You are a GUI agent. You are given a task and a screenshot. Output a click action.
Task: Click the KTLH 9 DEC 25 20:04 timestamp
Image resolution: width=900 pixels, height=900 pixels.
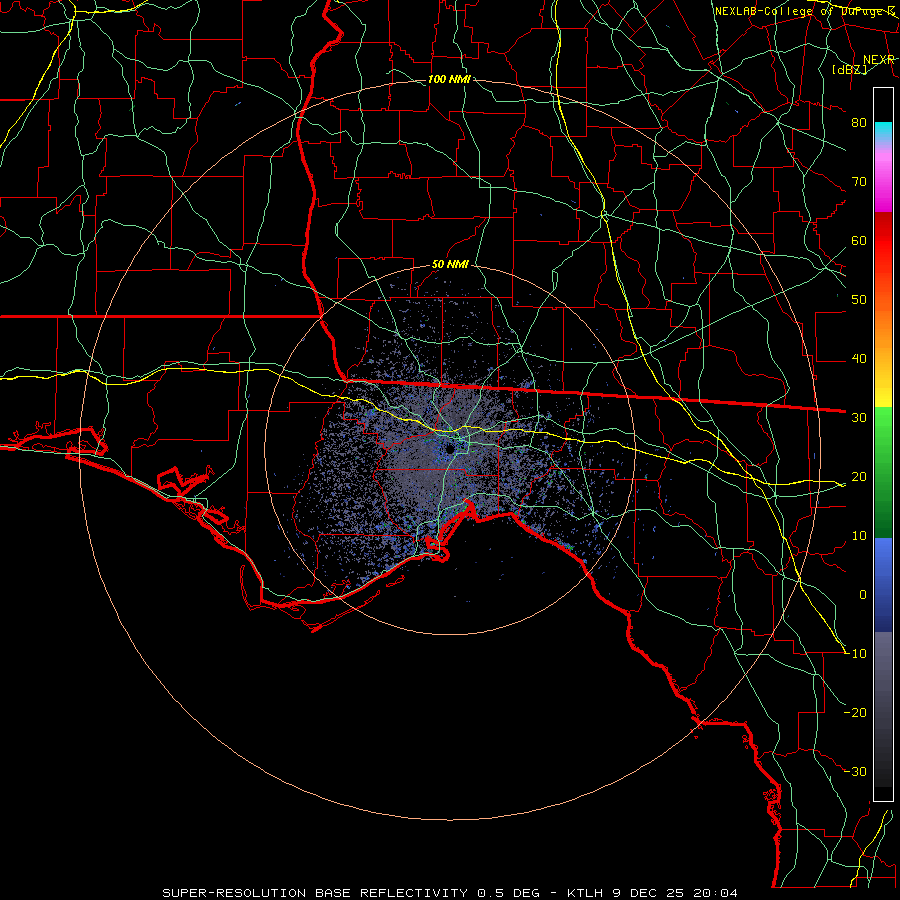point(652,893)
